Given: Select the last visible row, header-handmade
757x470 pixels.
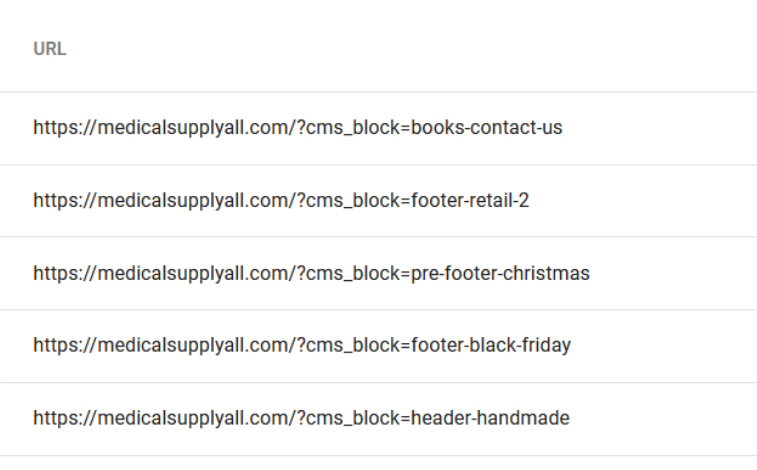Looking at the screenshot, I should 378,419.
